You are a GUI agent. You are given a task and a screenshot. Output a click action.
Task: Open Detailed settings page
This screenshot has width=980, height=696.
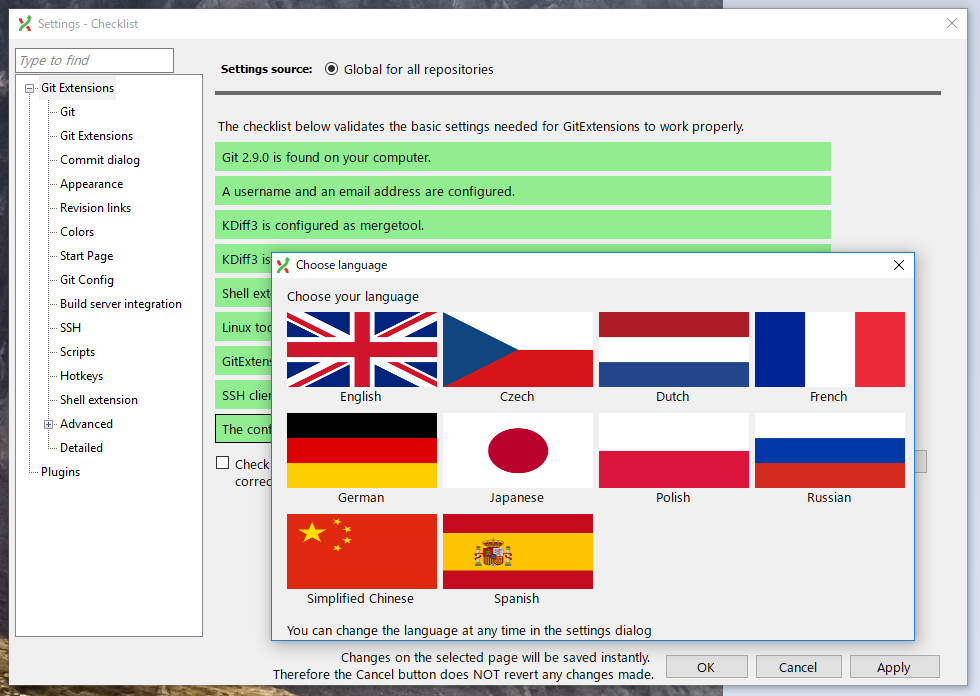point(81,447)
